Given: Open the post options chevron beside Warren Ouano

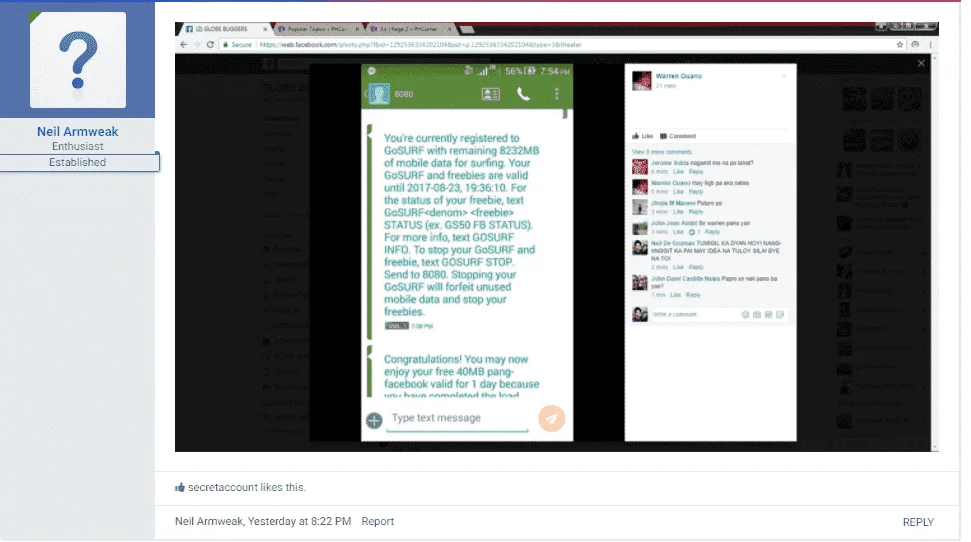Looking at the screenshot, I should click(783, 76).
